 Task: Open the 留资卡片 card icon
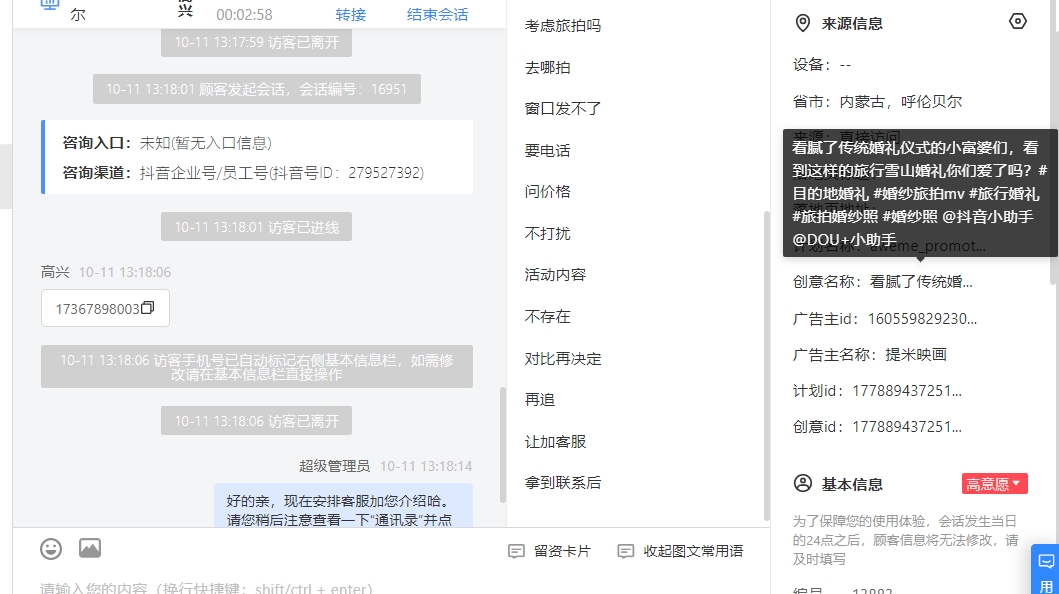(516, 551)
